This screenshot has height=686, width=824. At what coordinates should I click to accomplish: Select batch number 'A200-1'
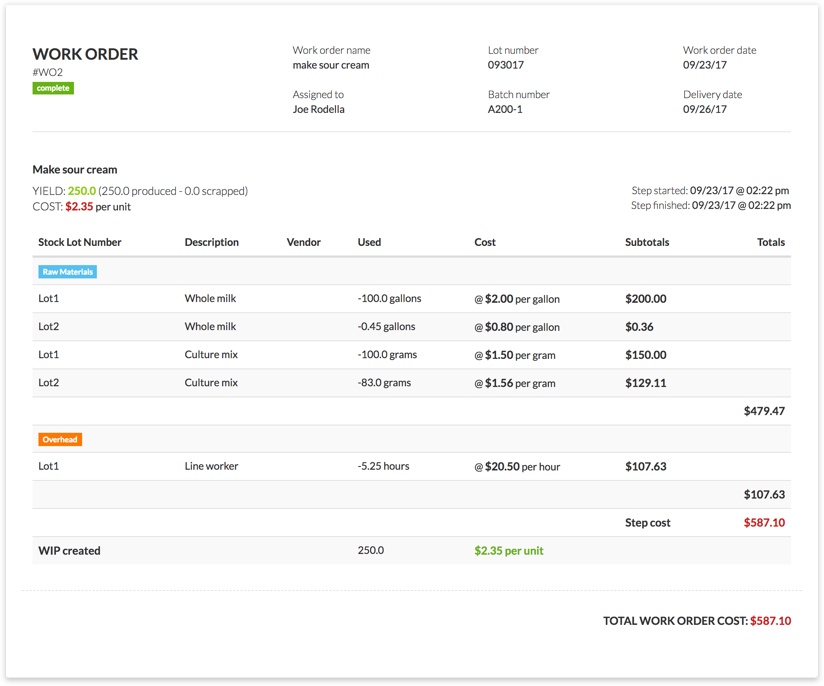(505, 109)
